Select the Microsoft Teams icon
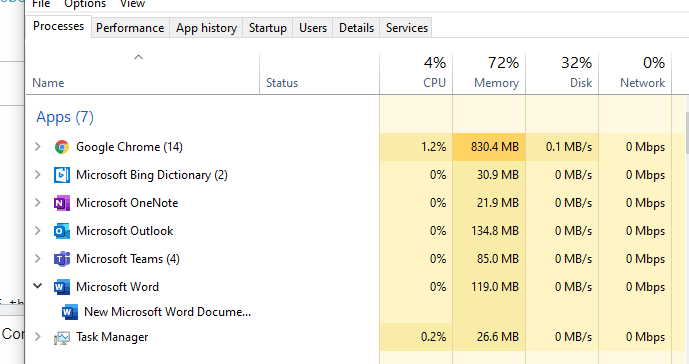 tap(62, 259)
